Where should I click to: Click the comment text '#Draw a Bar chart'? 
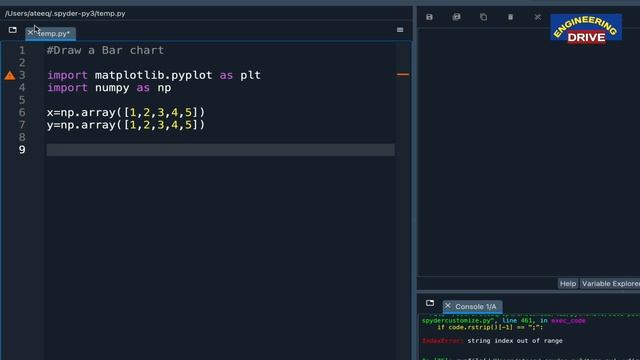[105, 50]
